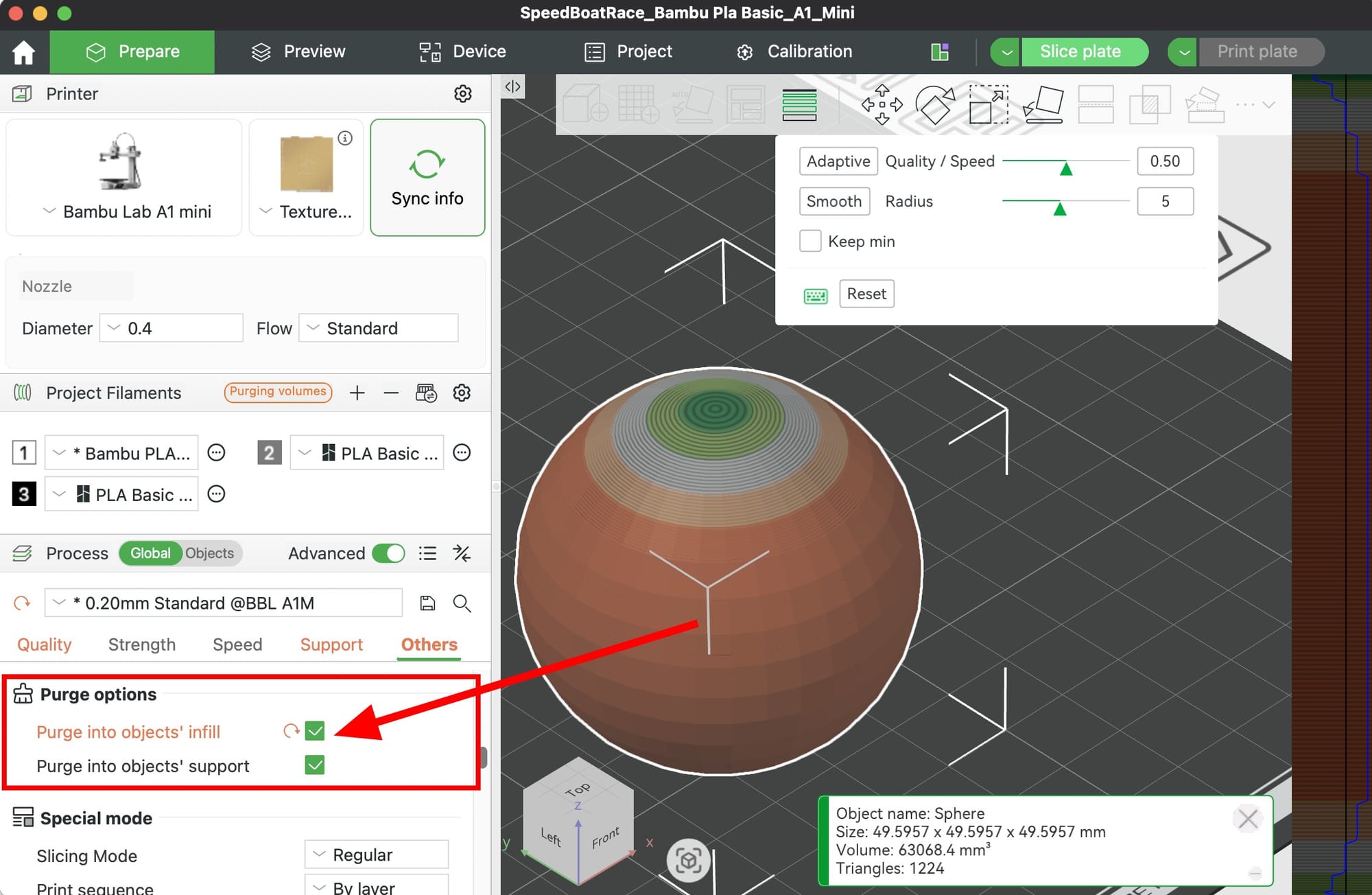Select the Scale tool icon

(x=988, y=104)
